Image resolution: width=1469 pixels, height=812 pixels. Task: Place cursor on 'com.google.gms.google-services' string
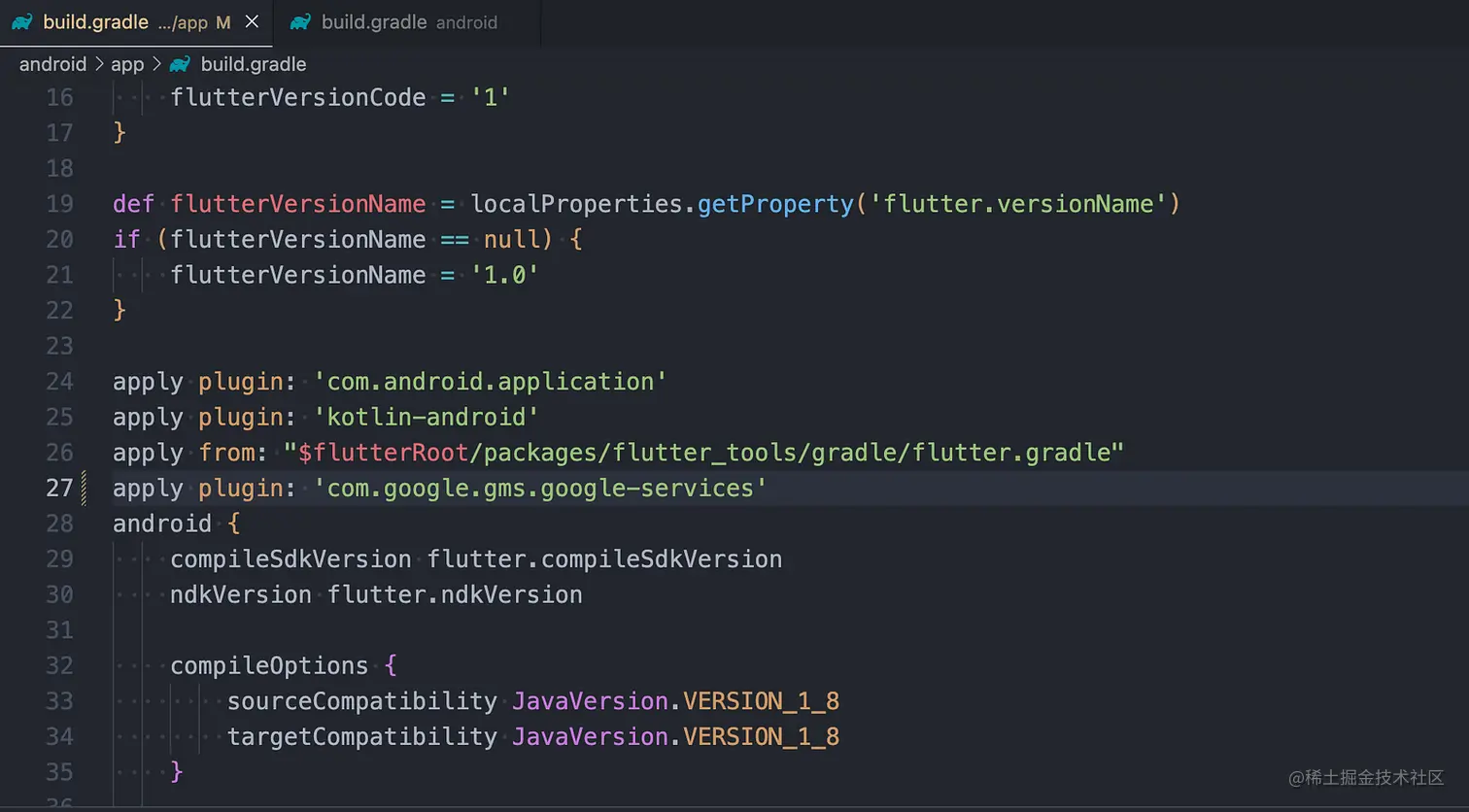540,488
